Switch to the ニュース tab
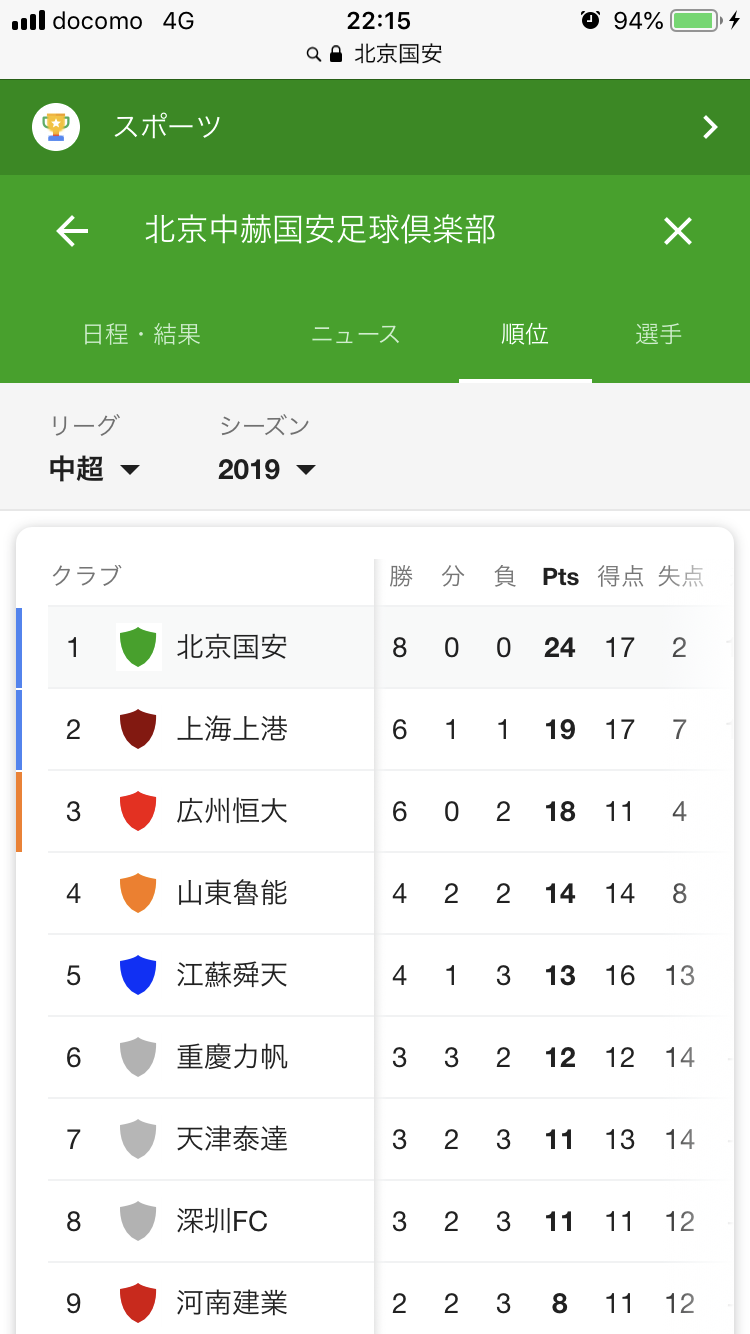The width and height of the screenshot is (750, 1334). tap(355, 334)
